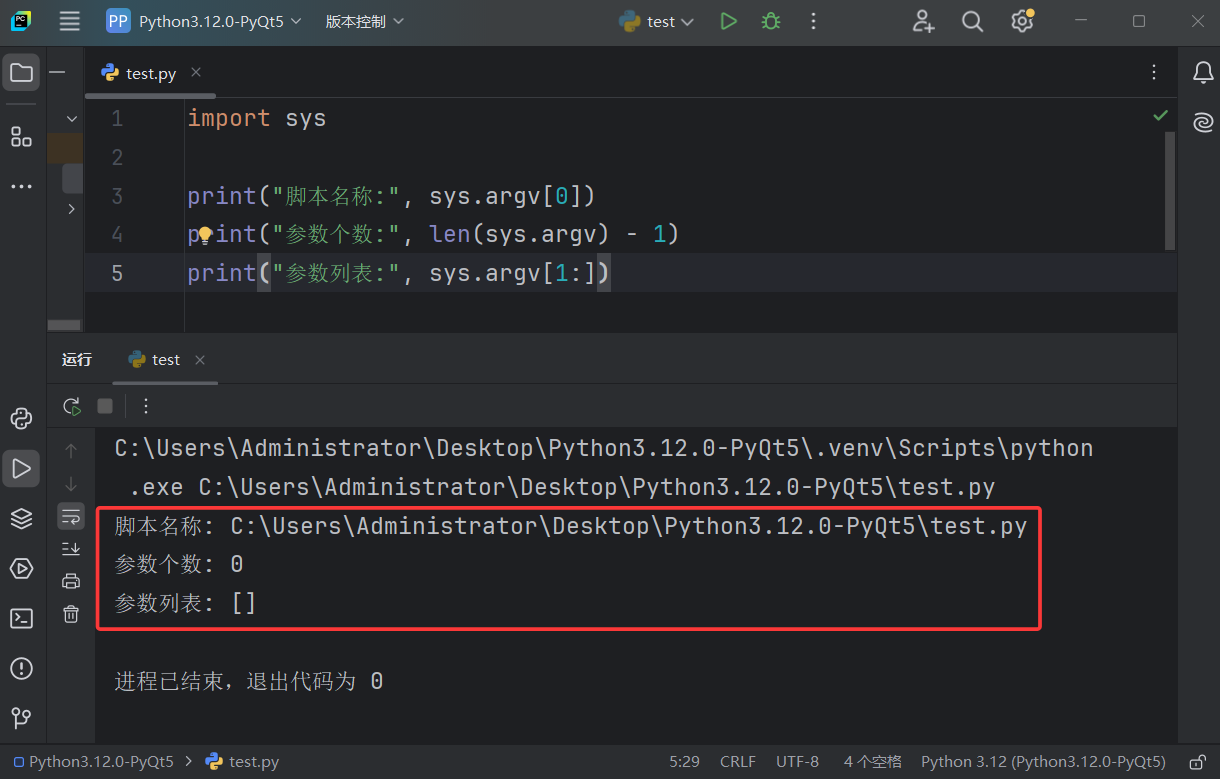The height and width of the screenshot is (779, 1220).
Task: Open the AI Assistant spiral icon
Action: [1202, 122]
